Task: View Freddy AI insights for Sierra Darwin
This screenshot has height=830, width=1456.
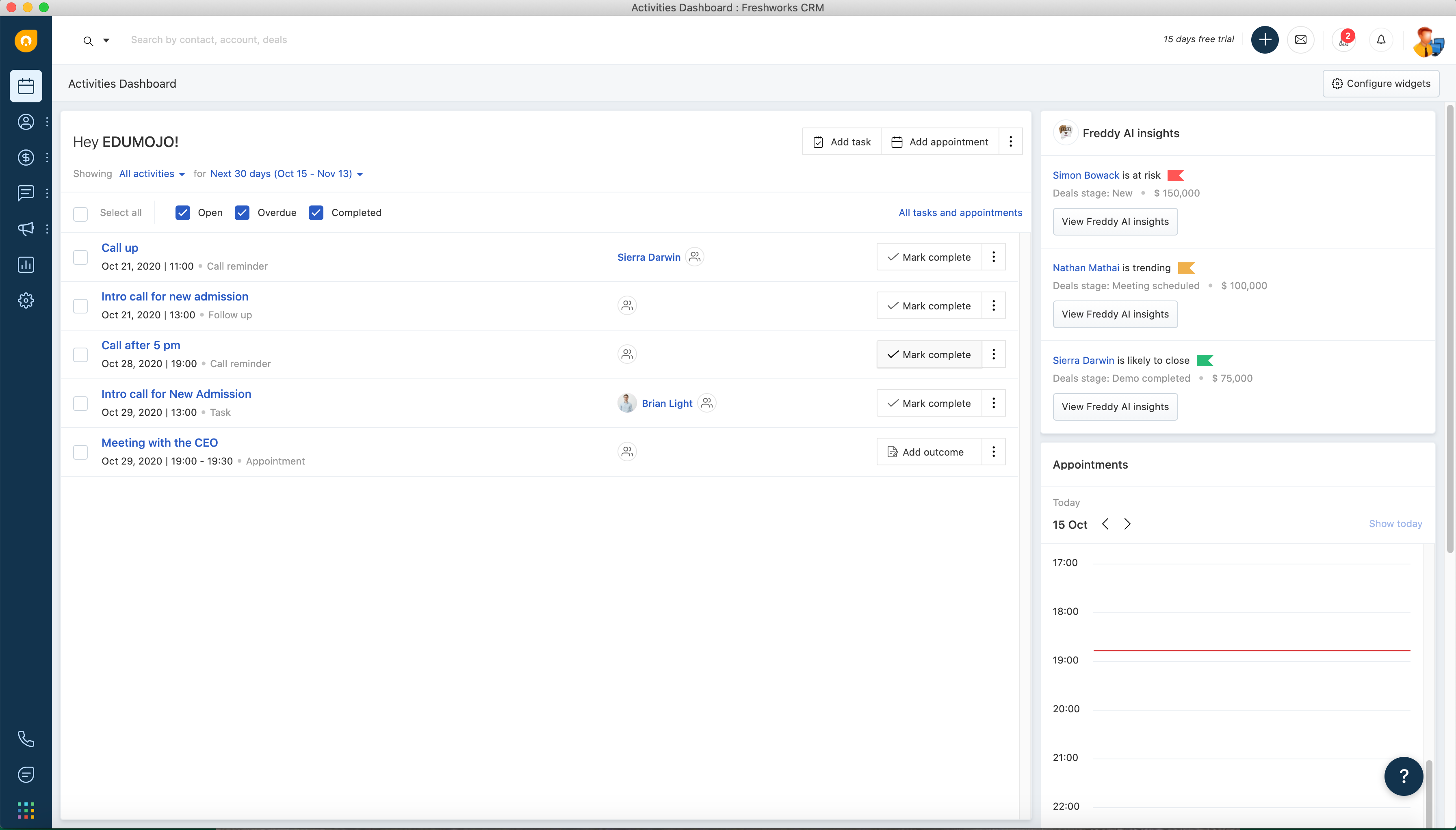Action: point(1115,406)
